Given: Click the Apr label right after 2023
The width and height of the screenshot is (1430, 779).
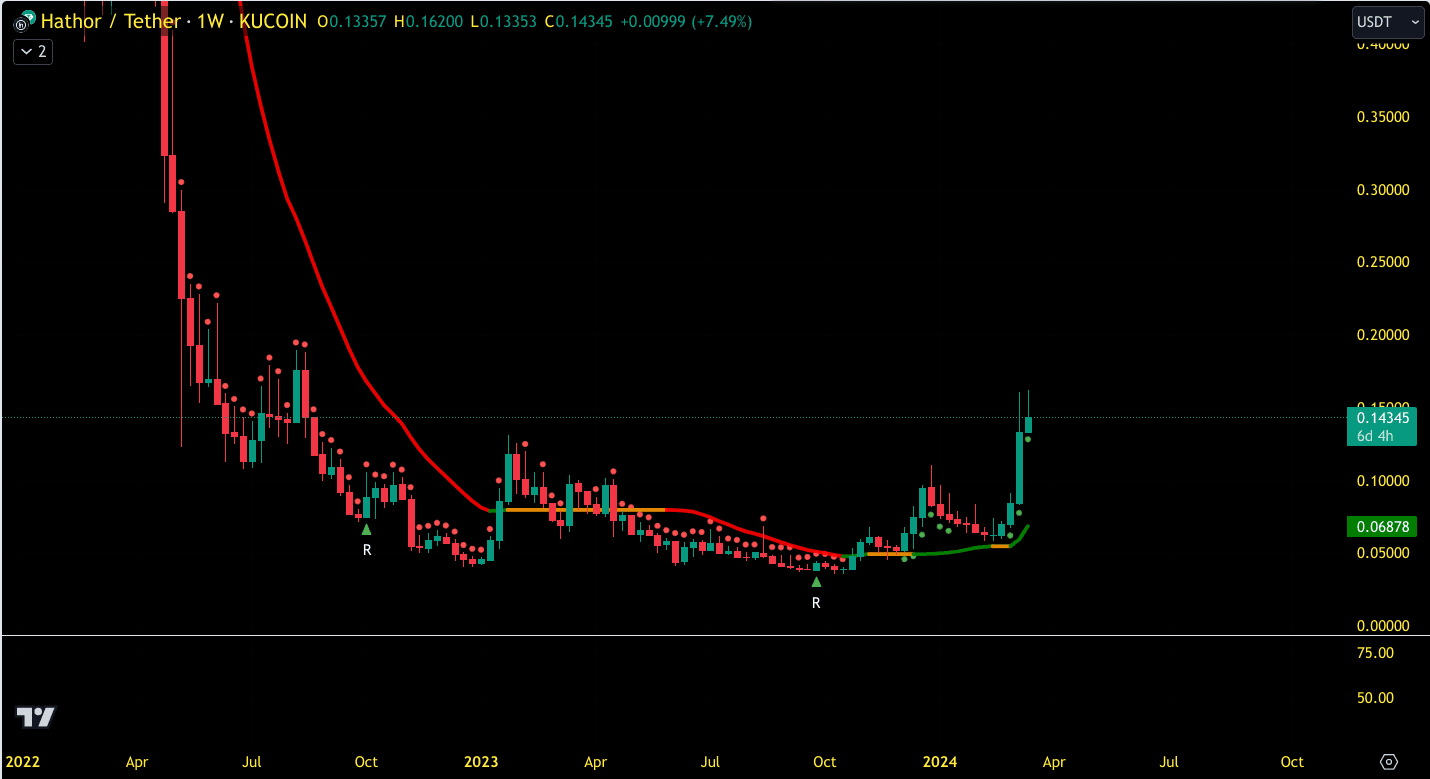Looking at the screenshot, I should (596, 762).
